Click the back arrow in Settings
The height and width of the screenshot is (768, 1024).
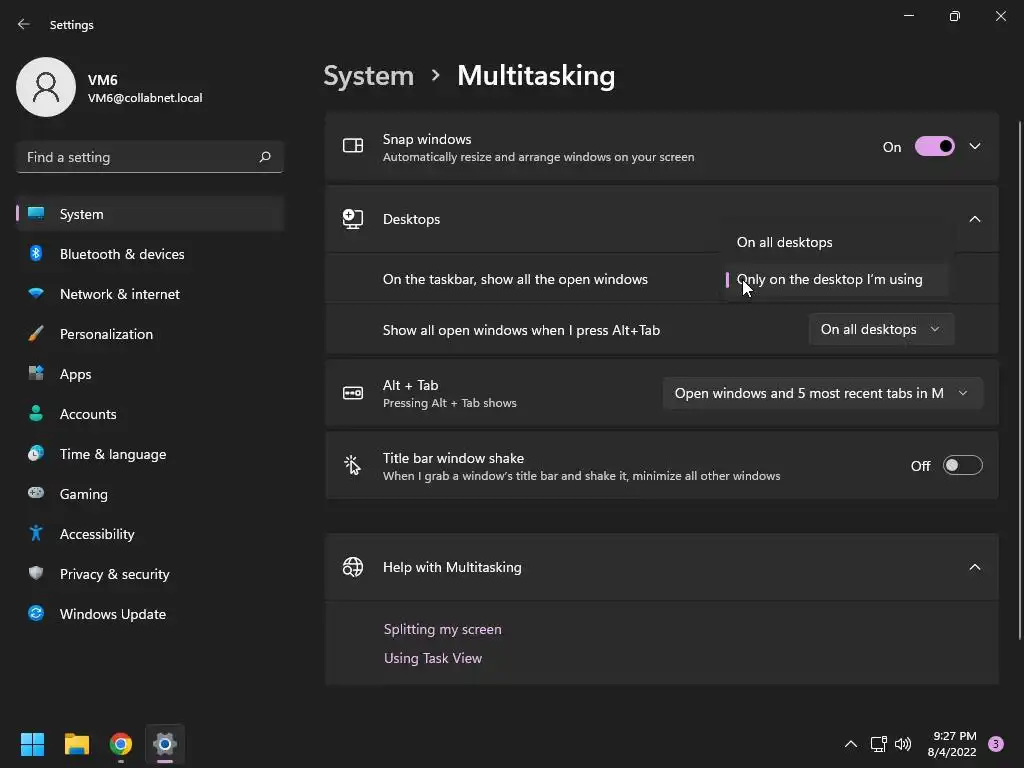(24, 24)
